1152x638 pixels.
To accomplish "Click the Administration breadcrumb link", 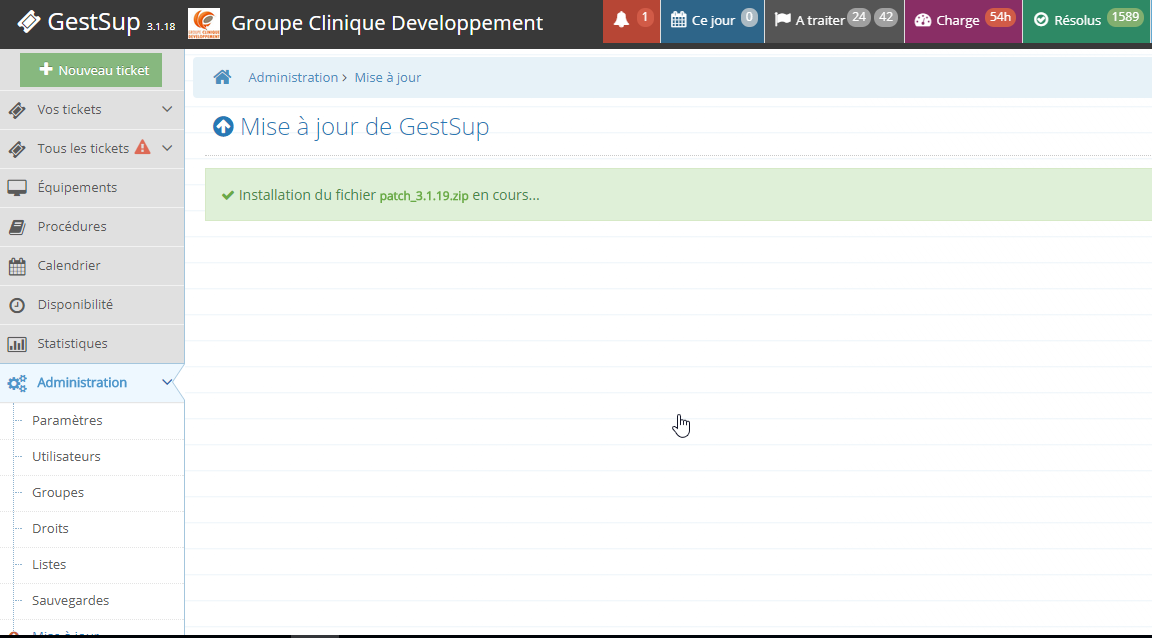I will pyautogui.click(x=293, y=77).
